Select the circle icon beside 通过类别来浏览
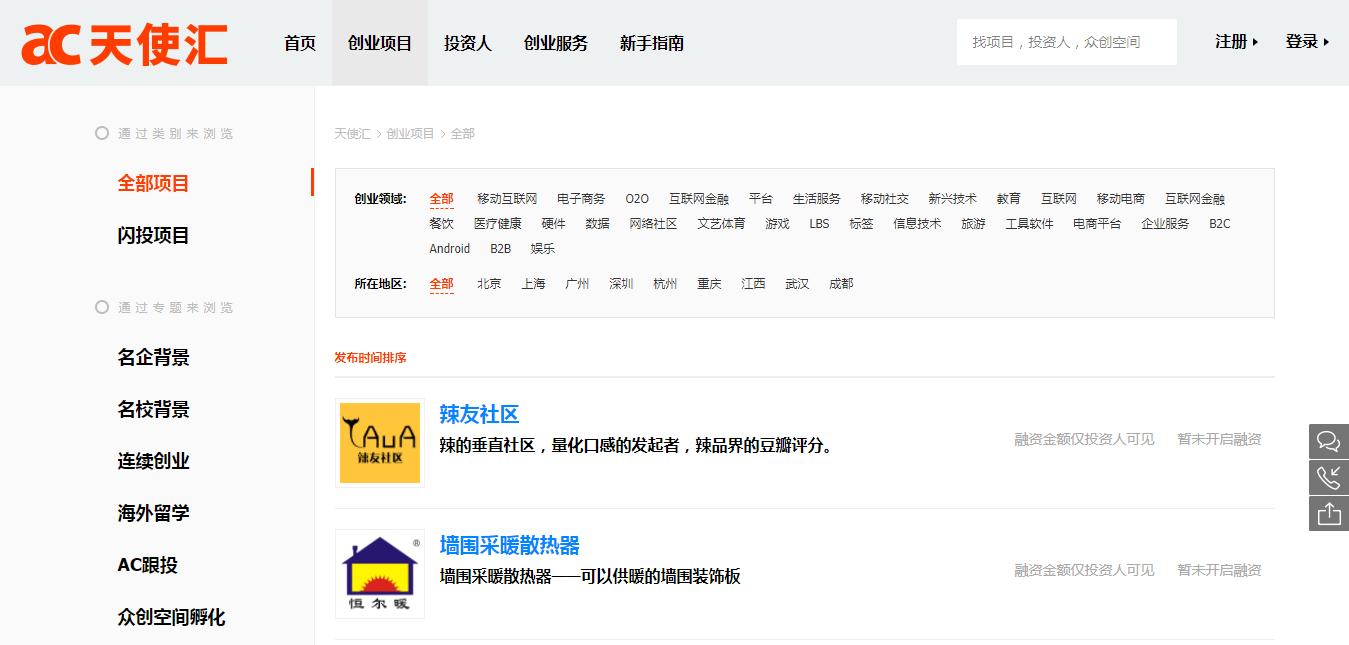Screen dimensions: 1349x645 point(100,131)
